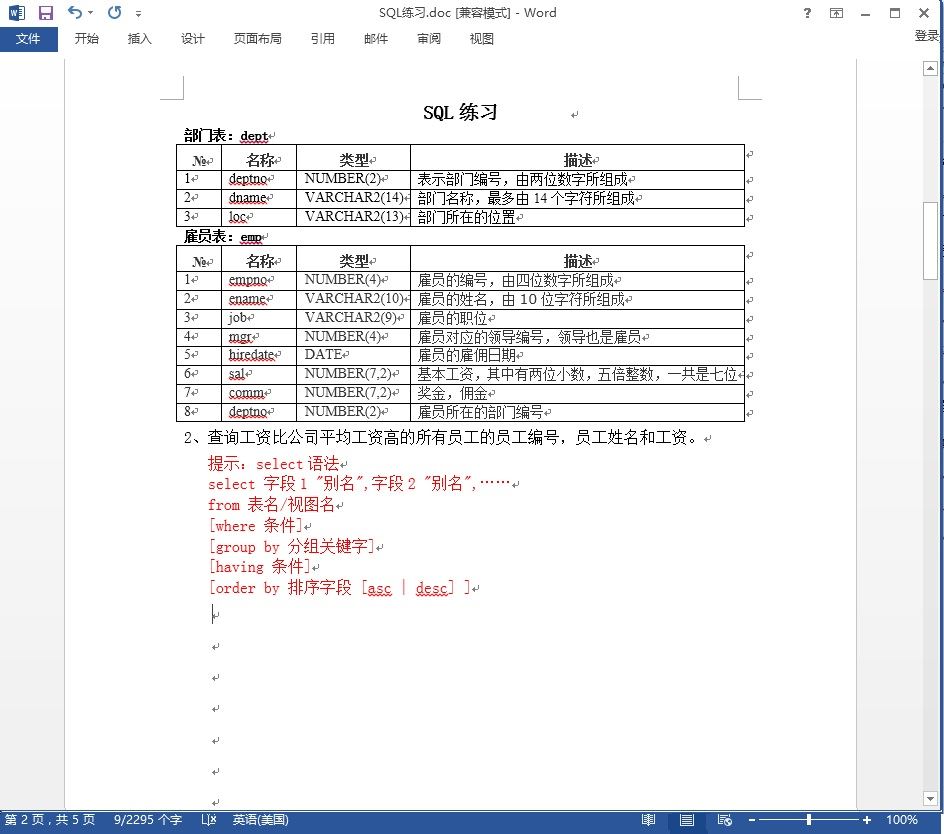Open Word Help question mark

coord(807,13)
